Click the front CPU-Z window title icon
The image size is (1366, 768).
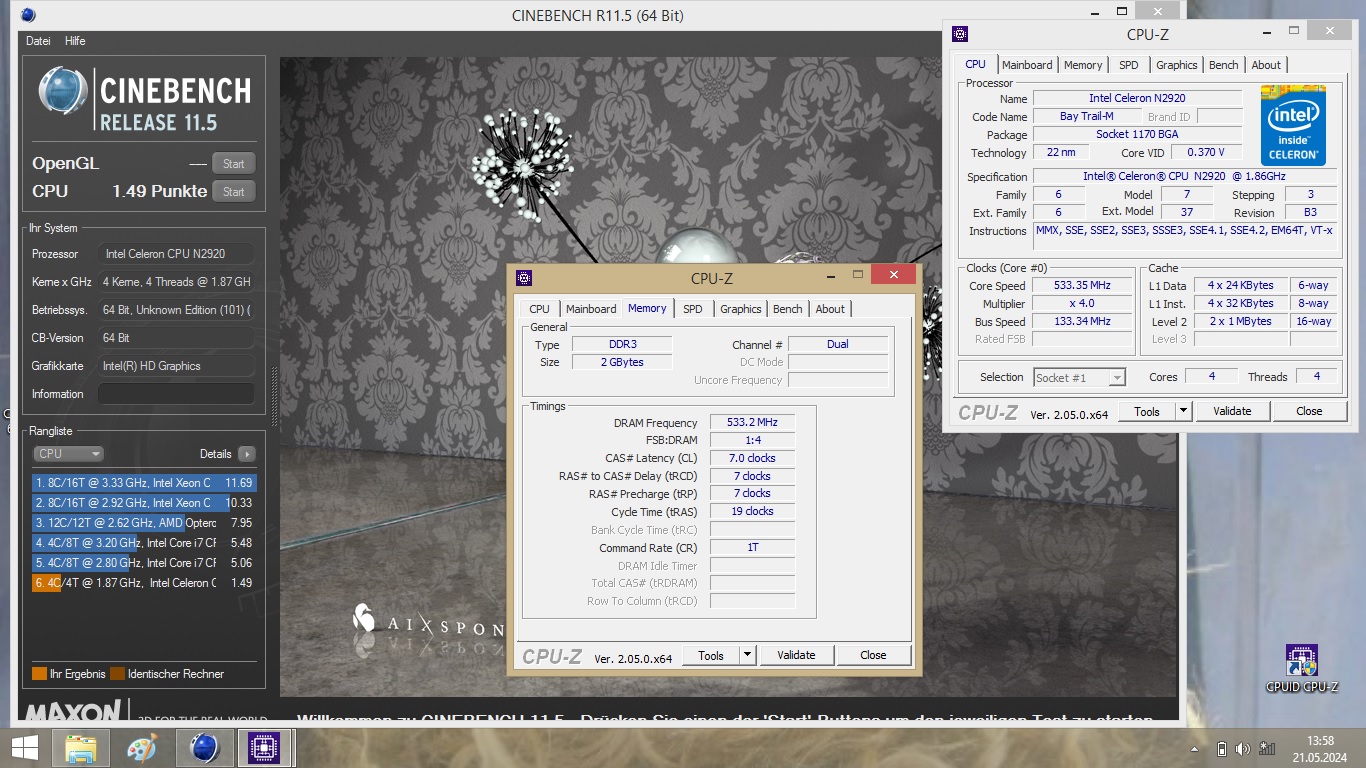point(524,278)
